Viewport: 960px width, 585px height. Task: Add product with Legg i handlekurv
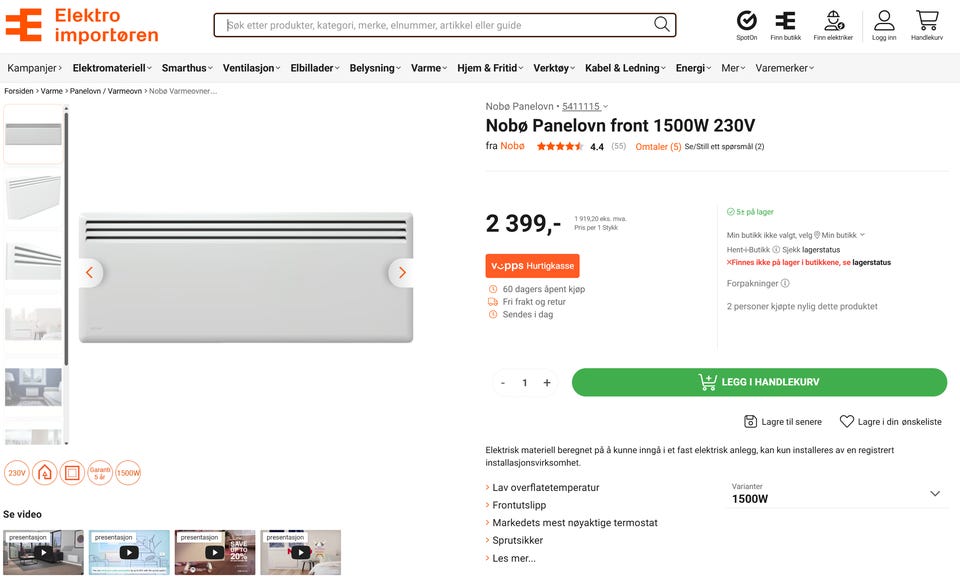759,382
